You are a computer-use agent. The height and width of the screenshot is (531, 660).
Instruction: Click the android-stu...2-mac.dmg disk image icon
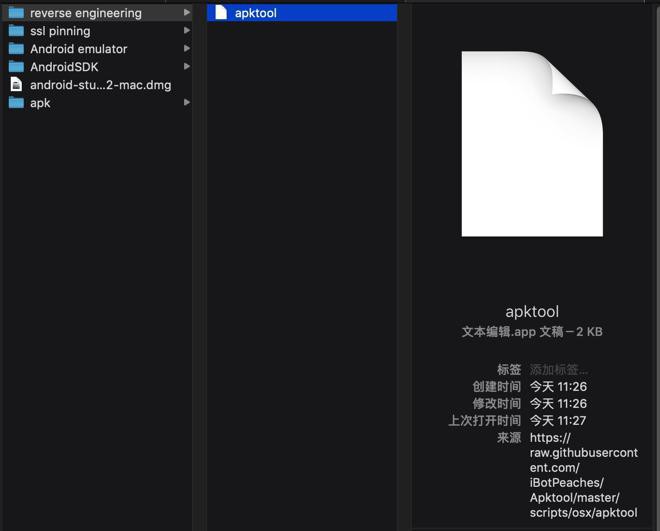tap(16, 85)
